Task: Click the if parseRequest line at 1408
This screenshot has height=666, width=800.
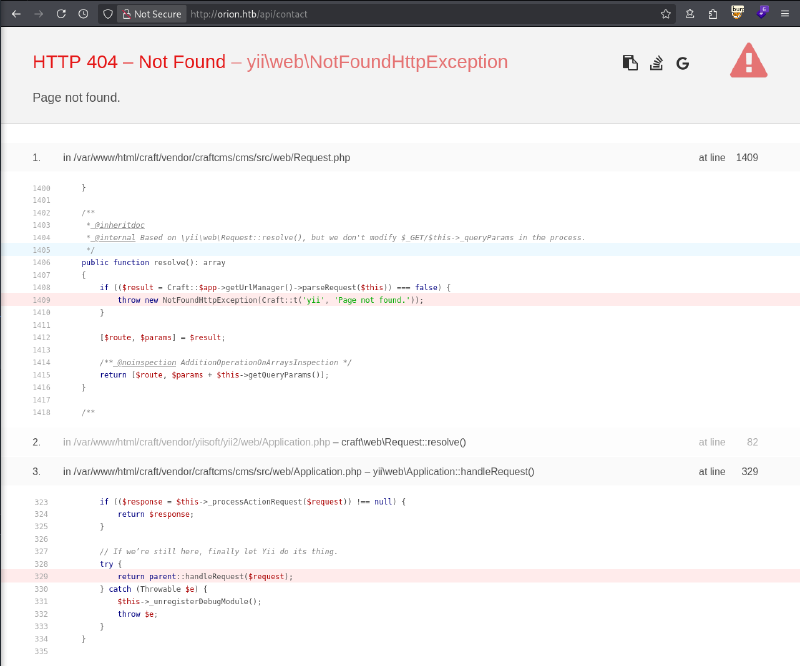Action: point(276,287)
